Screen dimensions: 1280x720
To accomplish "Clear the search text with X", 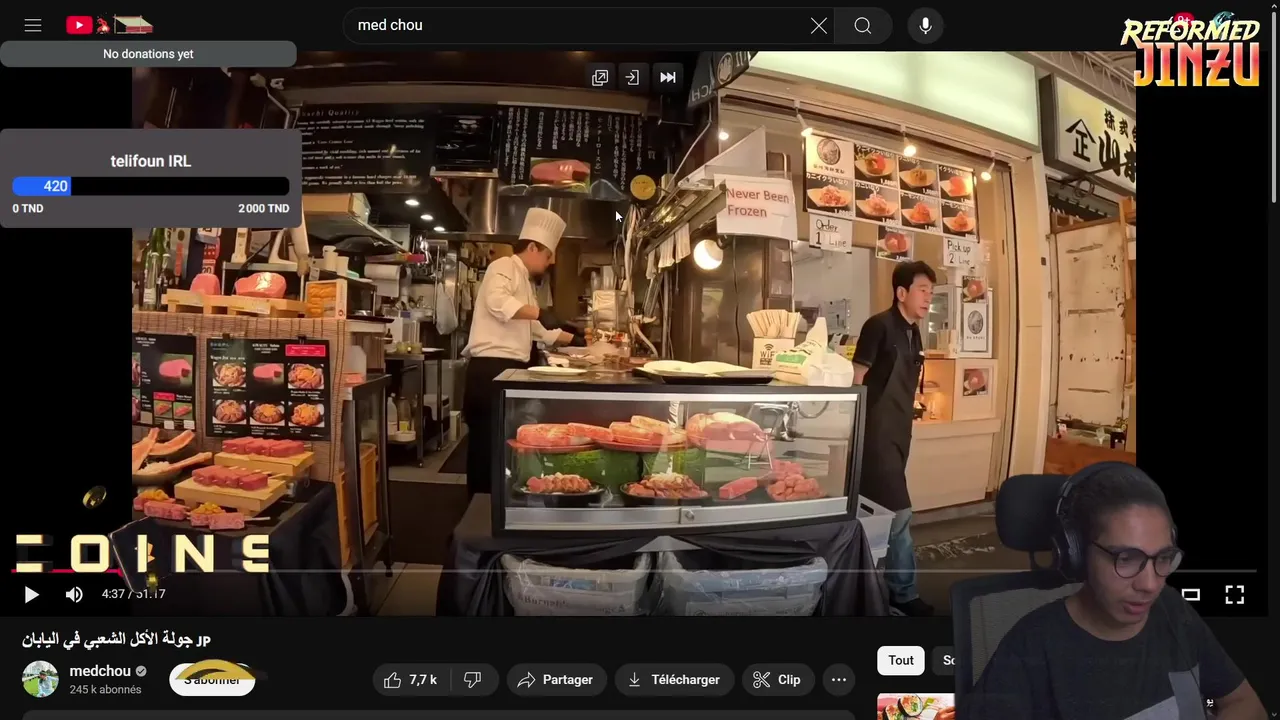I will pos(819,25).
